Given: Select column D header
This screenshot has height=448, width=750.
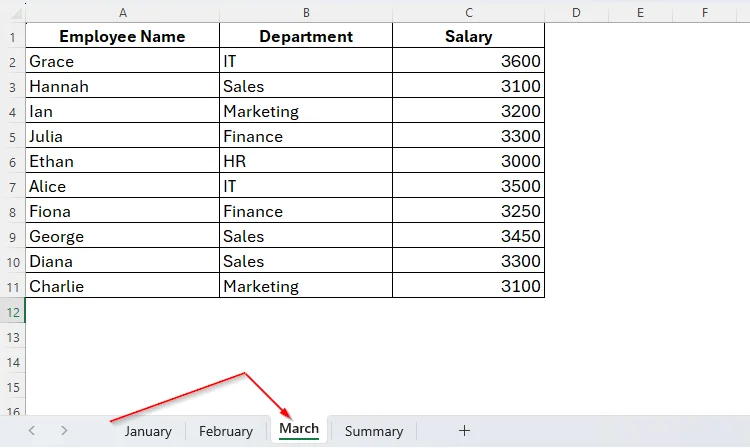Looking at the screenshot, I should 576,13.
